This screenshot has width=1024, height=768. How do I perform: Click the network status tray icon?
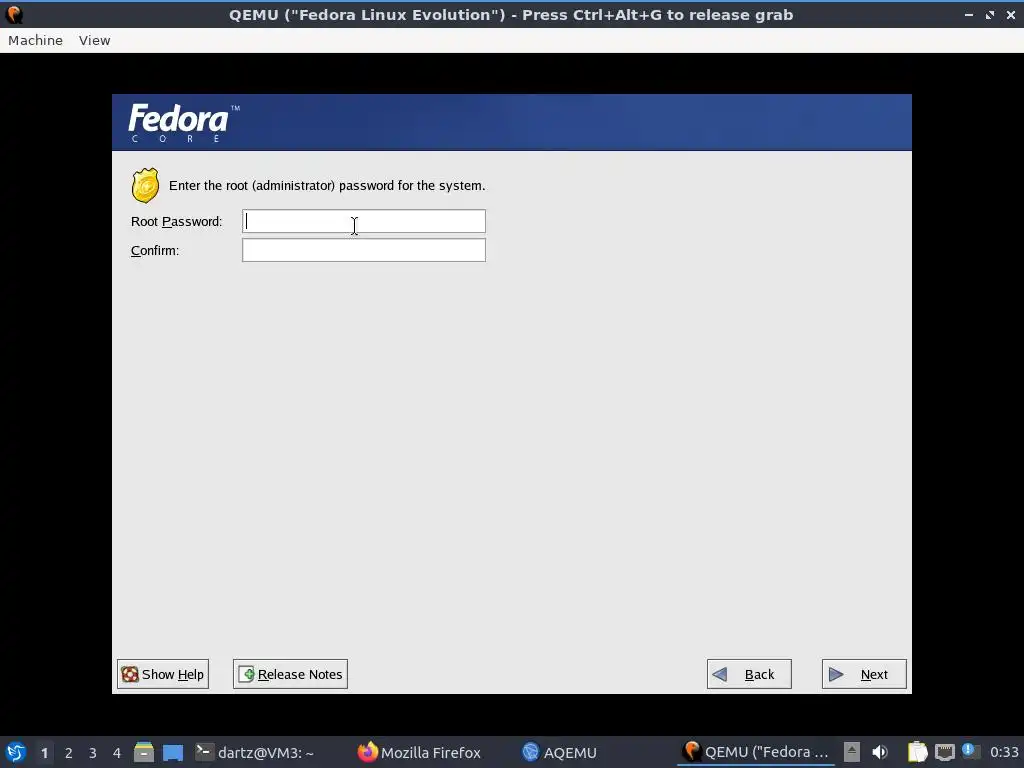tap(944, 752)
